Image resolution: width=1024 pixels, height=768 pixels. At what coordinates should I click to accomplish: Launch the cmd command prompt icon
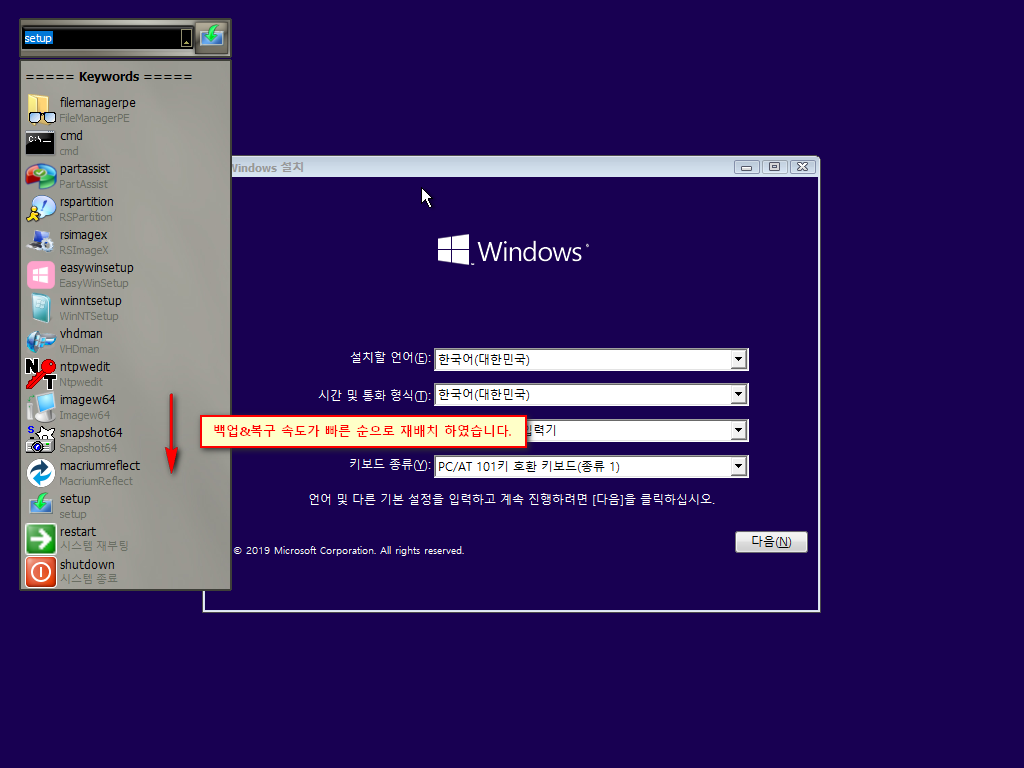[40, 142]
